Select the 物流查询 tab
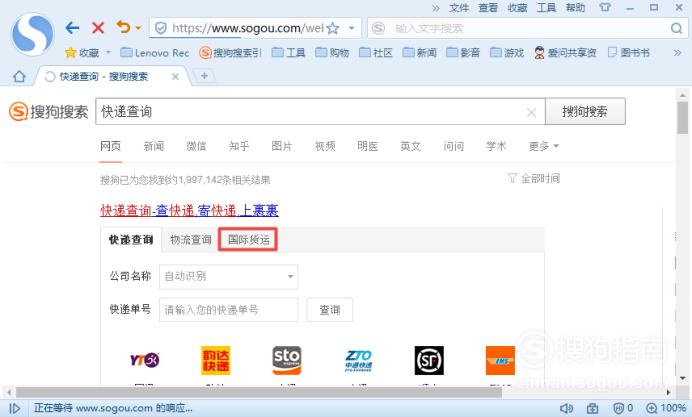Screen dimensions: 692x417 pos(191,240)
